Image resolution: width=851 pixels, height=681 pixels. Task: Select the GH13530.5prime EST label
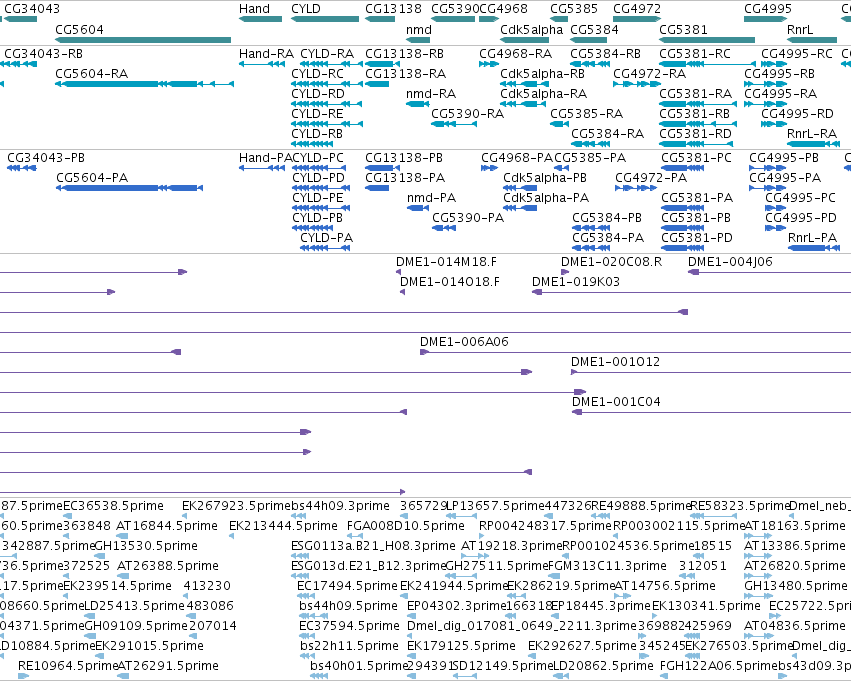click(x=146, y=545)
